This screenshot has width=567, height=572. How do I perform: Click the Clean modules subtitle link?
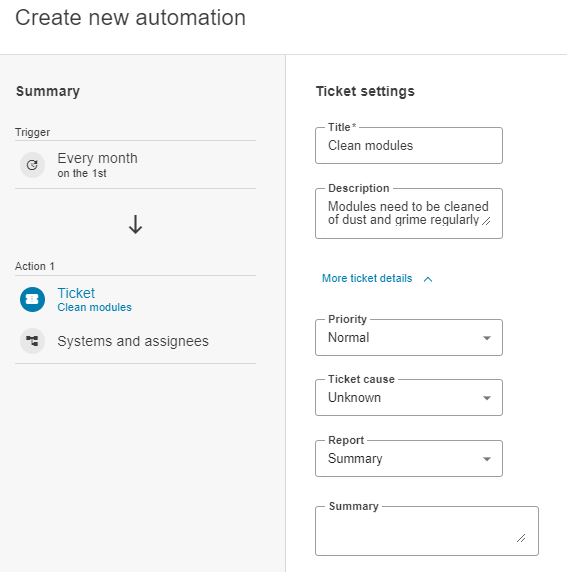pos(94,307)
